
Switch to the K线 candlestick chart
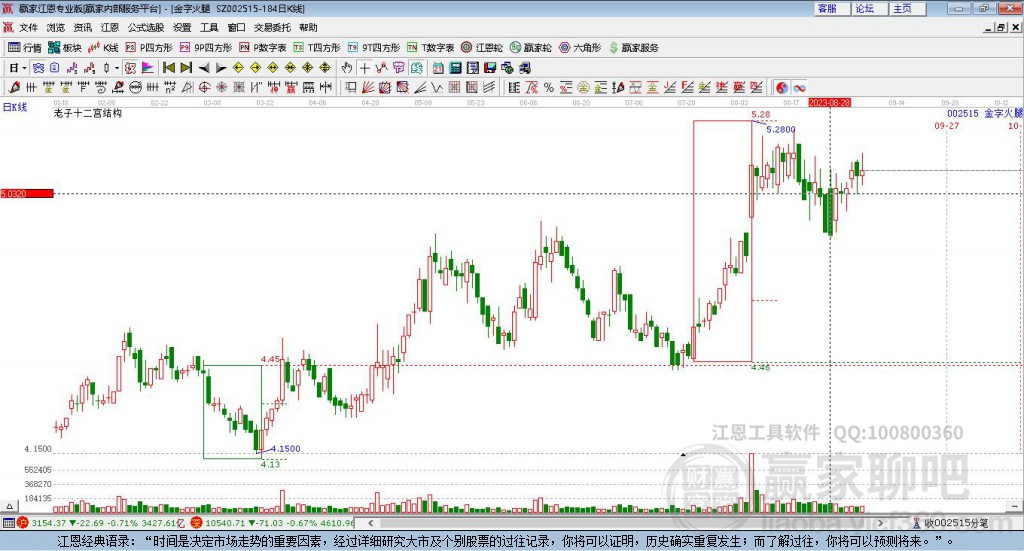click(103, 48)
